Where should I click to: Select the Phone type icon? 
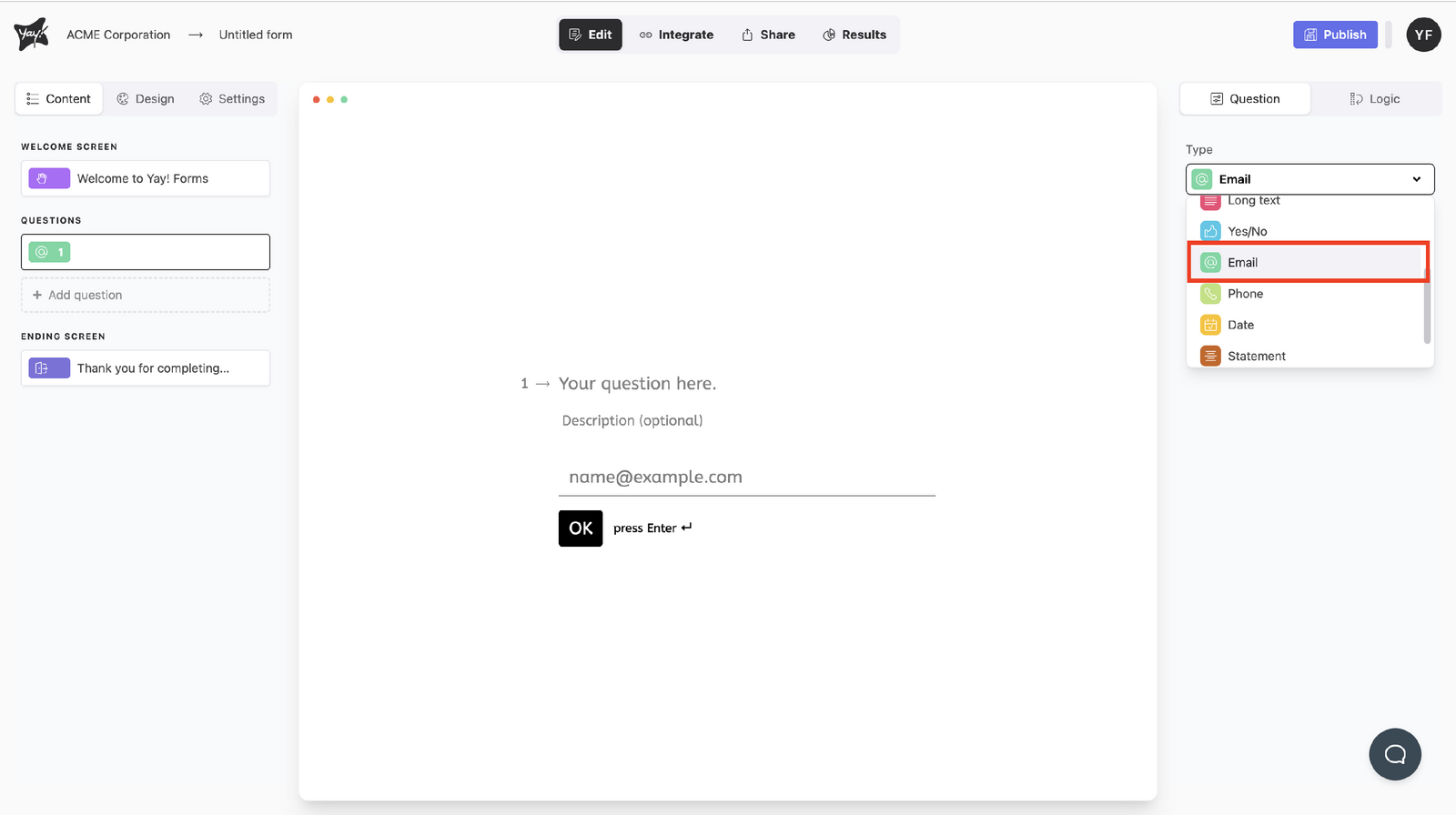click(1210, 294)
